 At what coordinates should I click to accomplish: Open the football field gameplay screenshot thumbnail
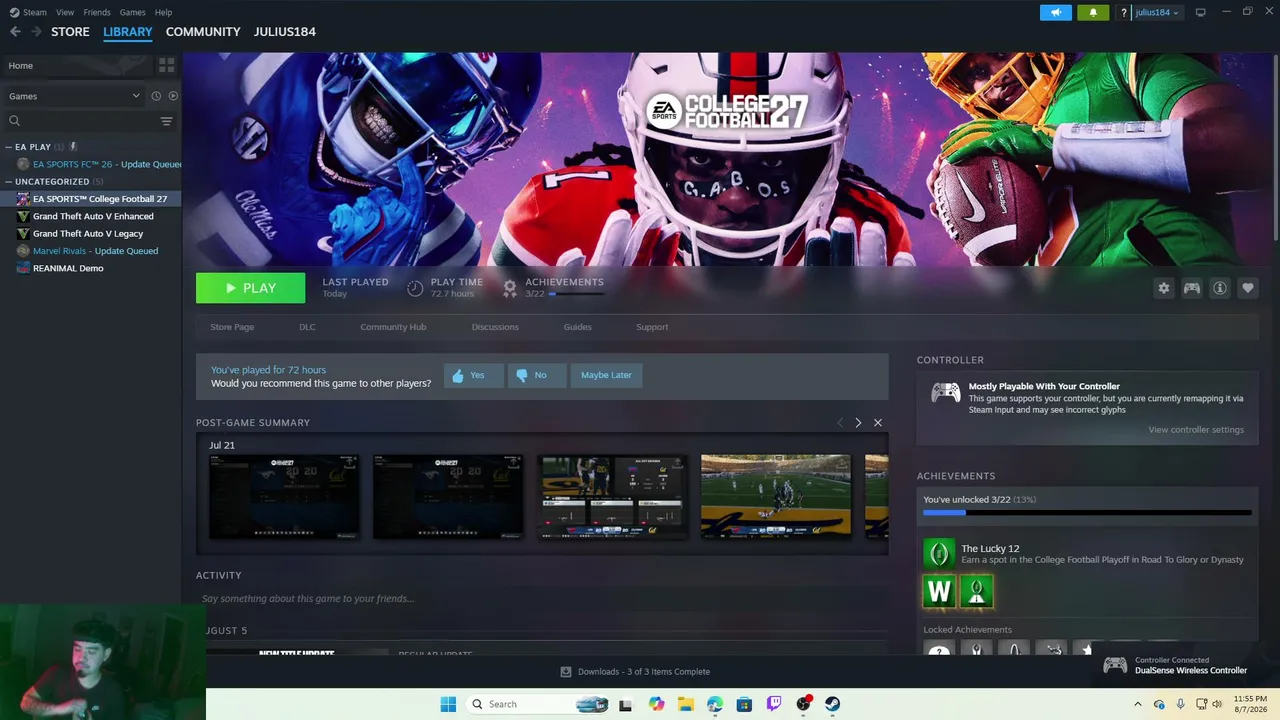[x=776, y=496]
